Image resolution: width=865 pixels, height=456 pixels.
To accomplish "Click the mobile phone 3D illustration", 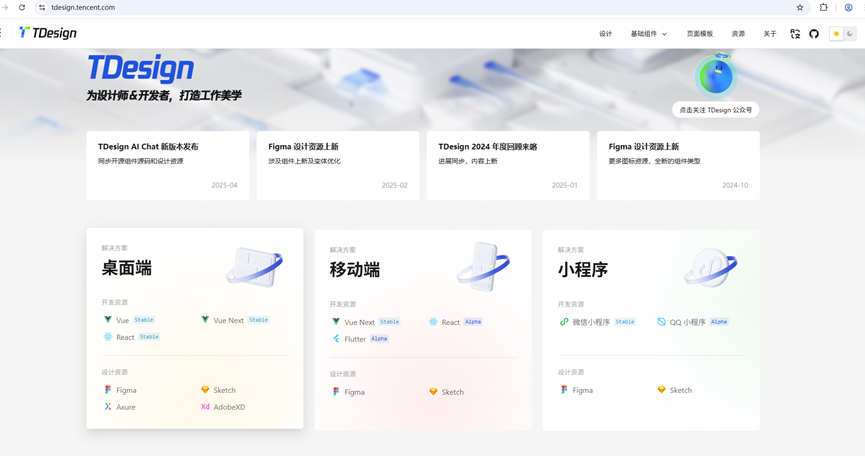I will point(483,267).
